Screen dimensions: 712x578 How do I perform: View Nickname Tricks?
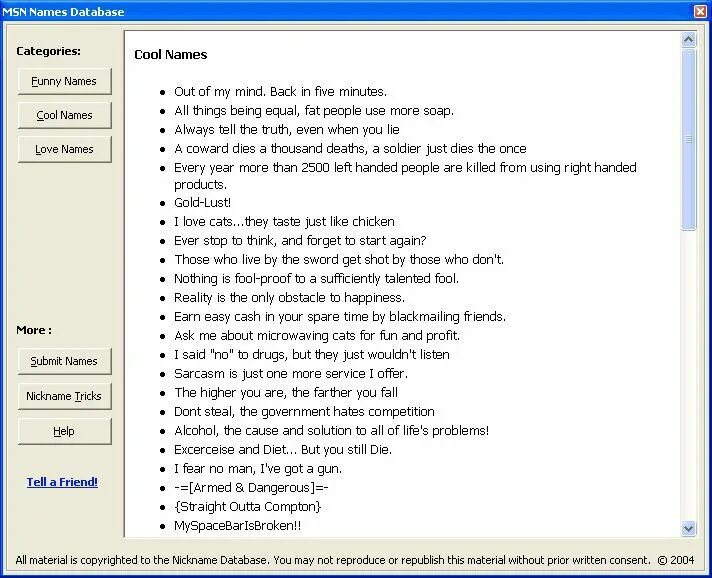(64, 396)
